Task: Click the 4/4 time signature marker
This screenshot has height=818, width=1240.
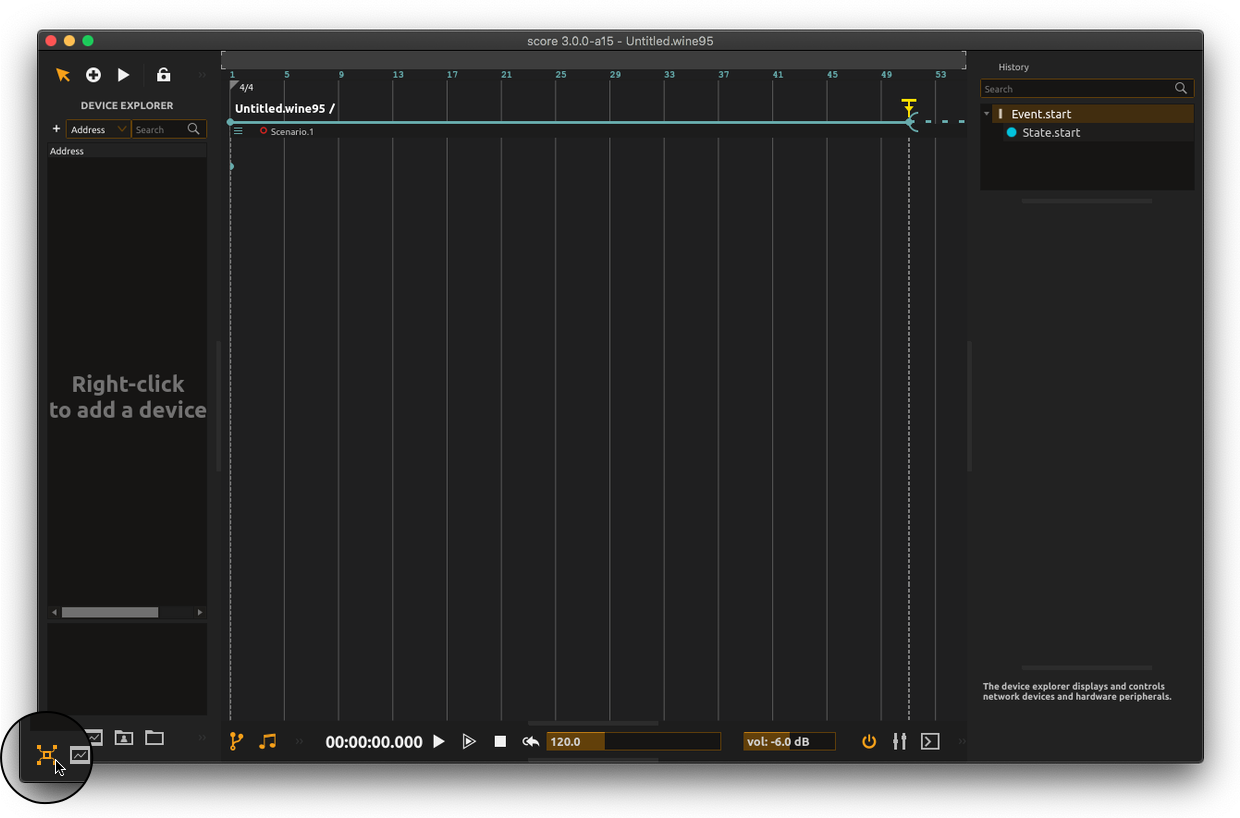Action: (x=246, y=87)
